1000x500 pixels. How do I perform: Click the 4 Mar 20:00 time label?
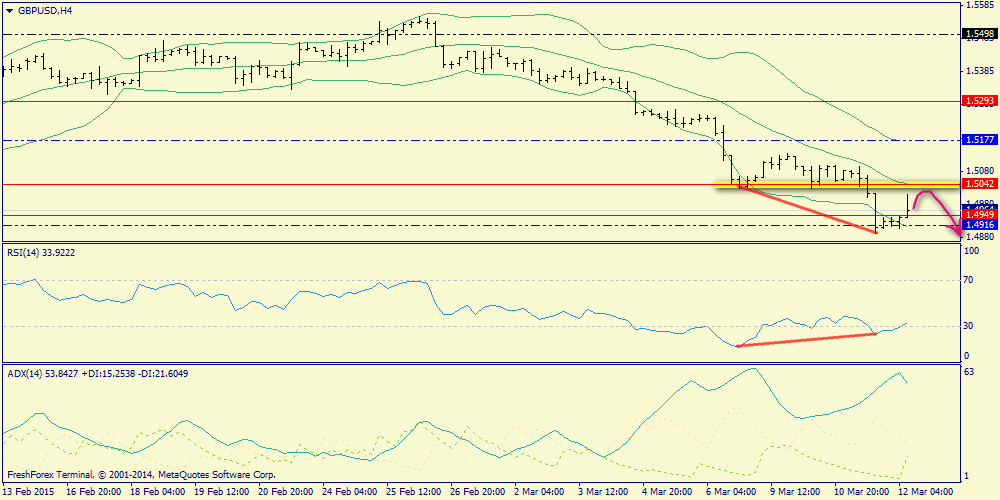(669, 492)
